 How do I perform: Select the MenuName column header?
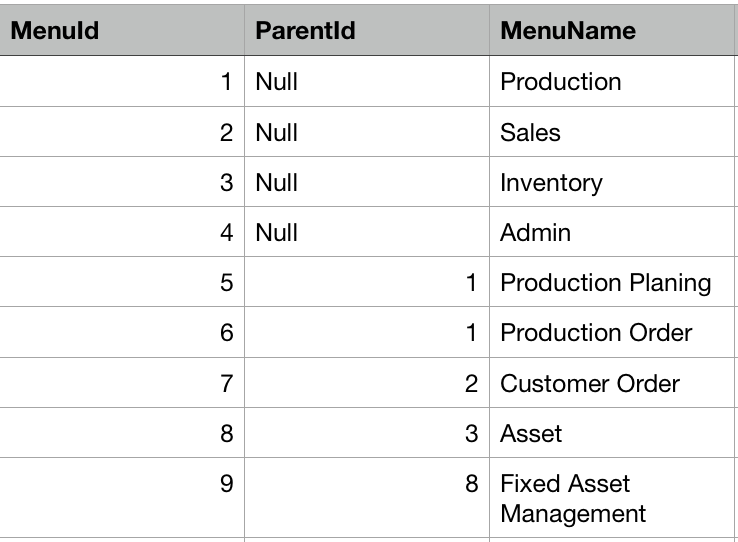click(x=612, y=30)
